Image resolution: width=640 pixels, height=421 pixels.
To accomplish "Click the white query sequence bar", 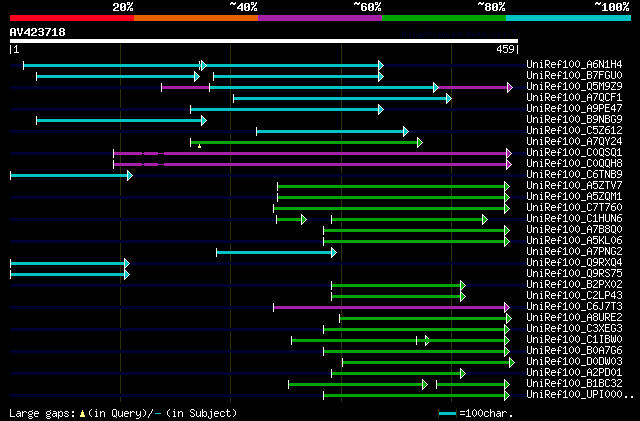I will (x=264, y=41).
